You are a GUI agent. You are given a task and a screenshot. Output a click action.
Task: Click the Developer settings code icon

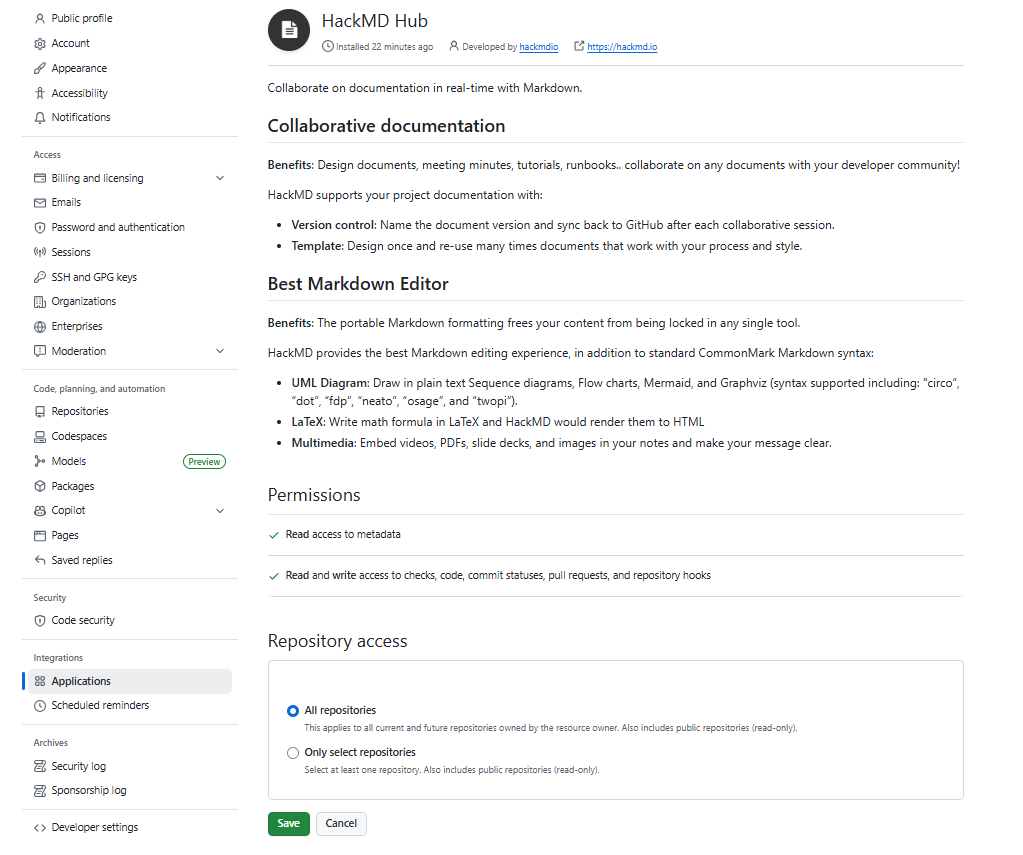click(x=40, y=828)
